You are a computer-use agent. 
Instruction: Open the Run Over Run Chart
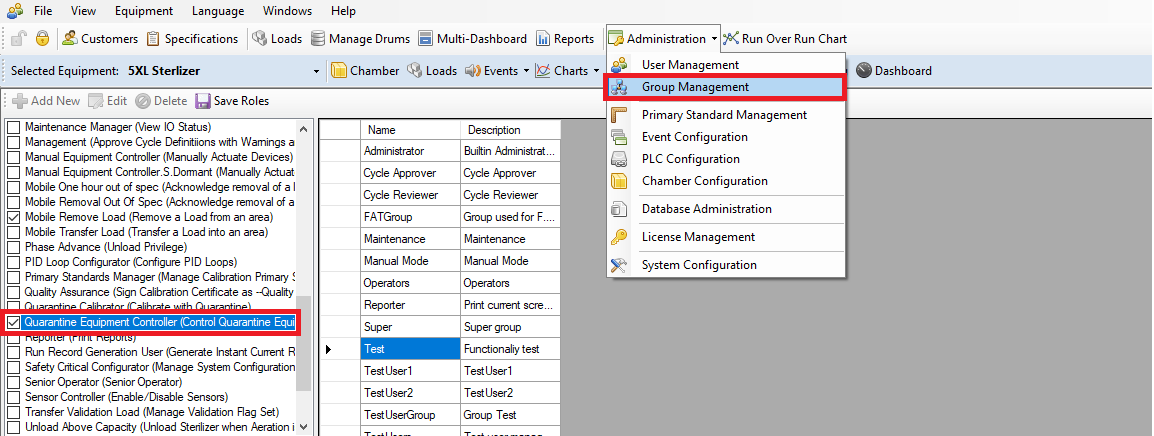731,39
